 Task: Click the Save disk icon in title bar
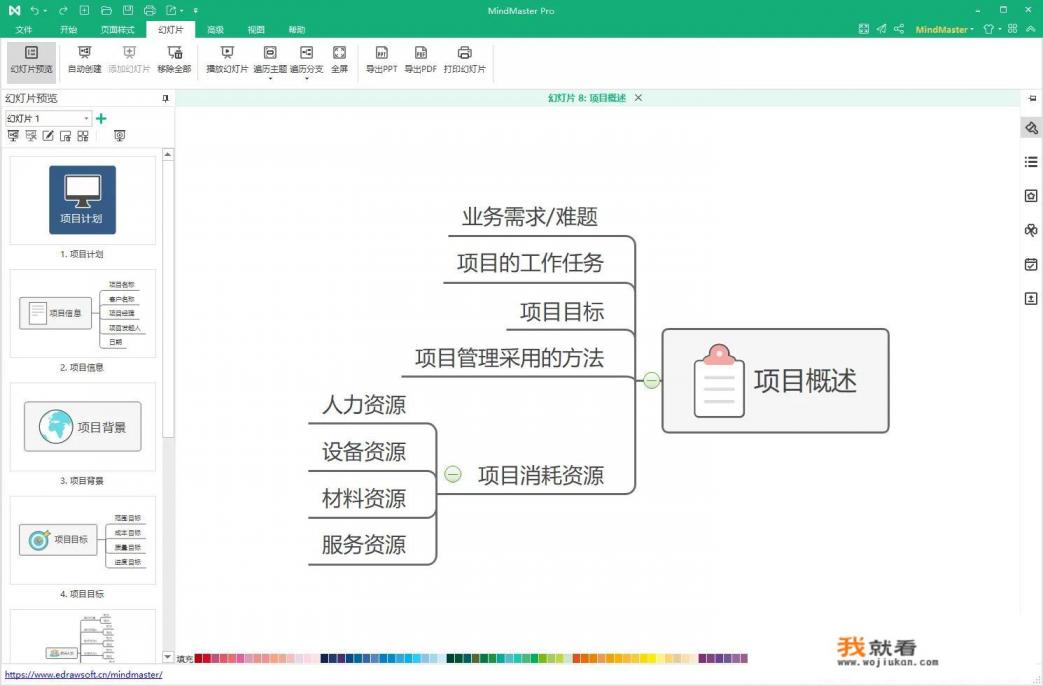[128, 11]
